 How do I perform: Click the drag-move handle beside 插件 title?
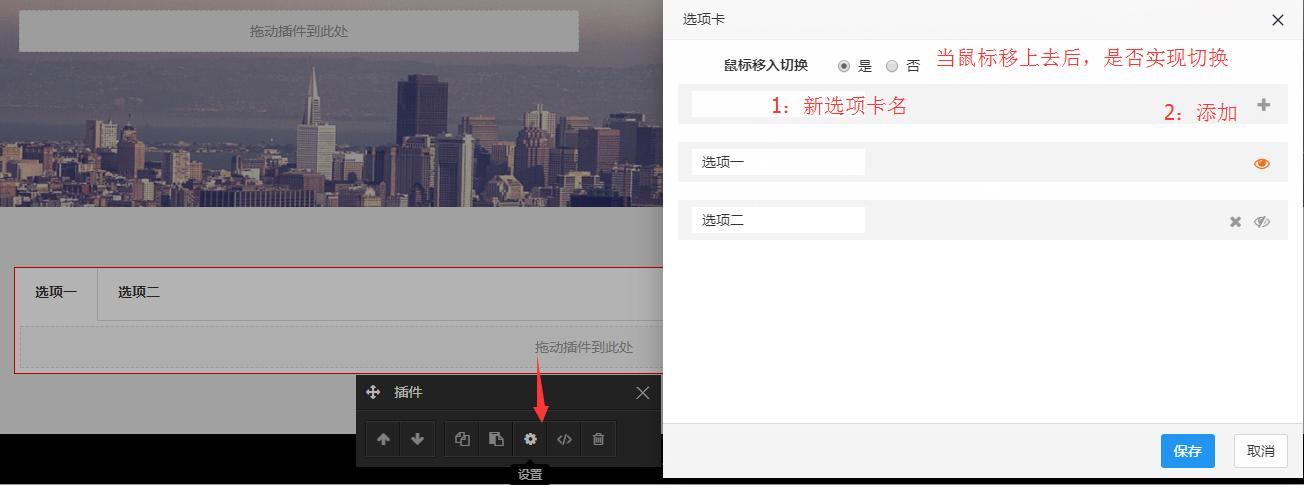click(373, 393)
